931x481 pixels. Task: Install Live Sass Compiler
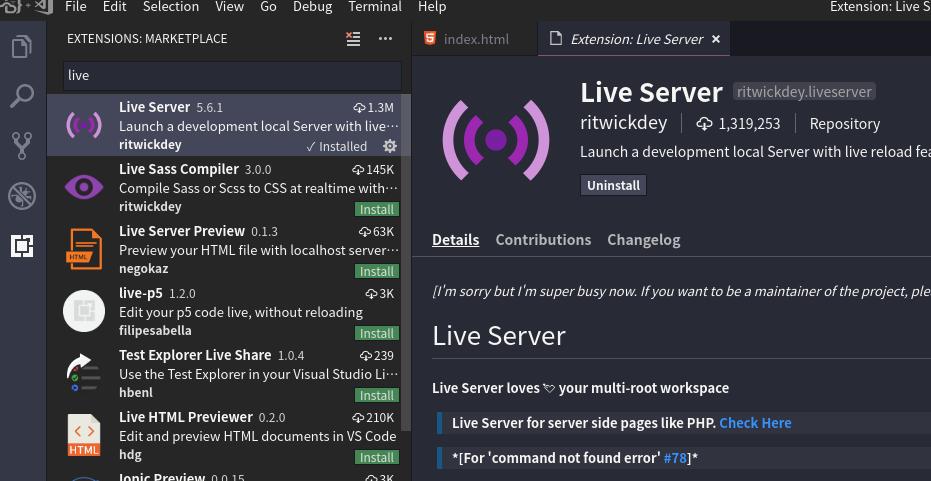[377, 210]
